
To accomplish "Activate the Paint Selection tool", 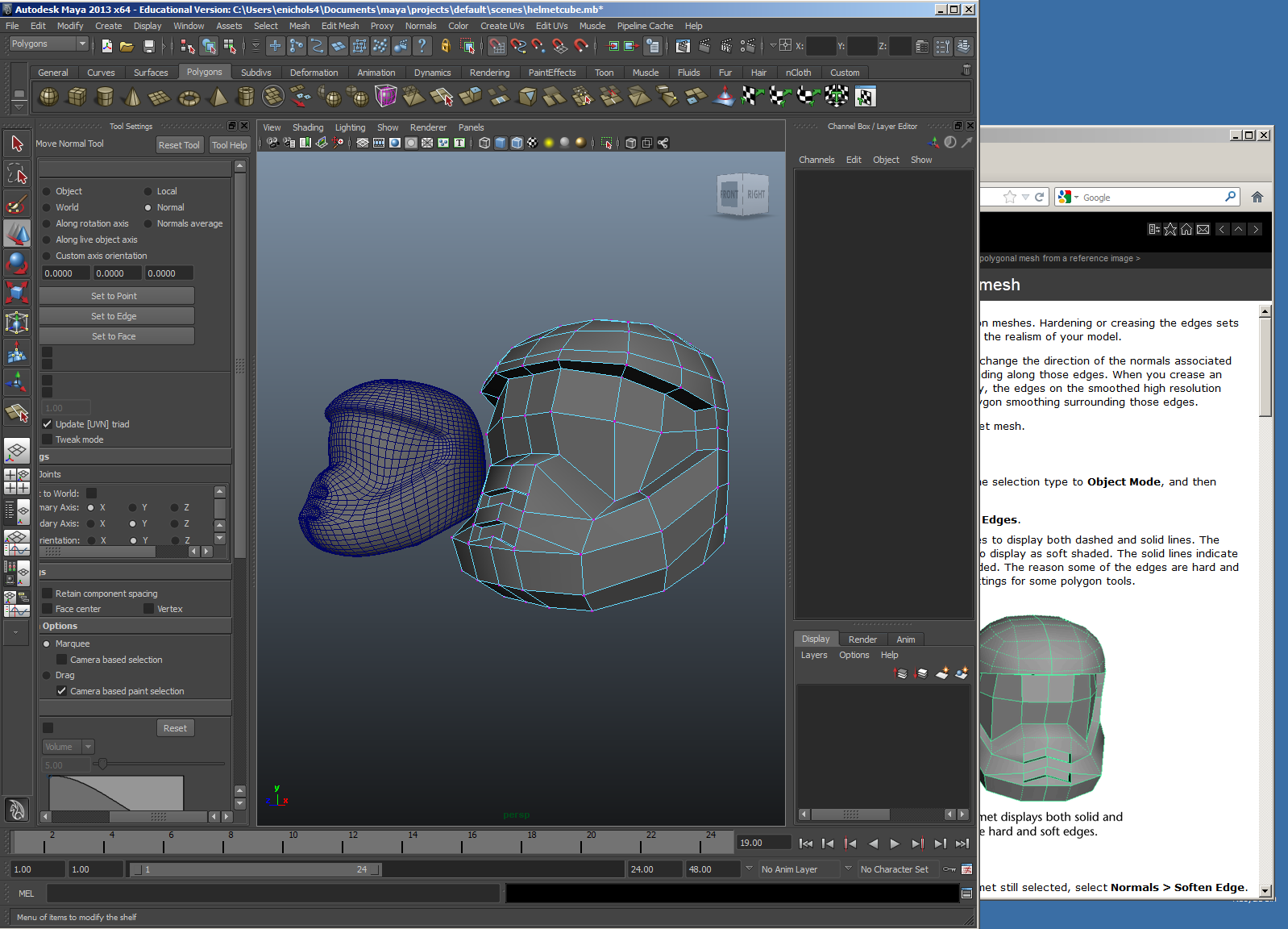I will pyautogui.click(x=17, y=203).
